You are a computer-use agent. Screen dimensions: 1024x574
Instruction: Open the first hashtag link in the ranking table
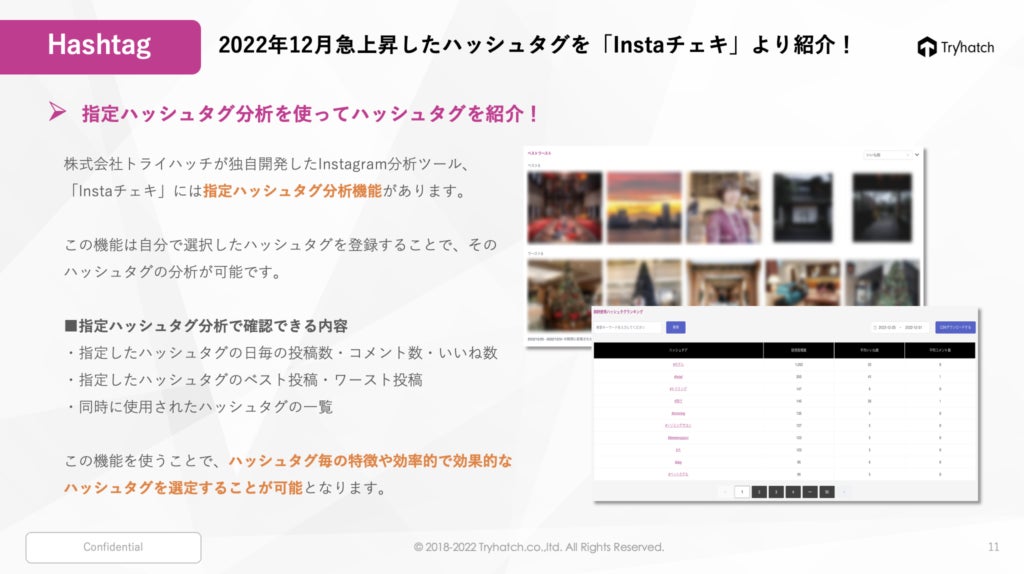(x=678, y=364)
